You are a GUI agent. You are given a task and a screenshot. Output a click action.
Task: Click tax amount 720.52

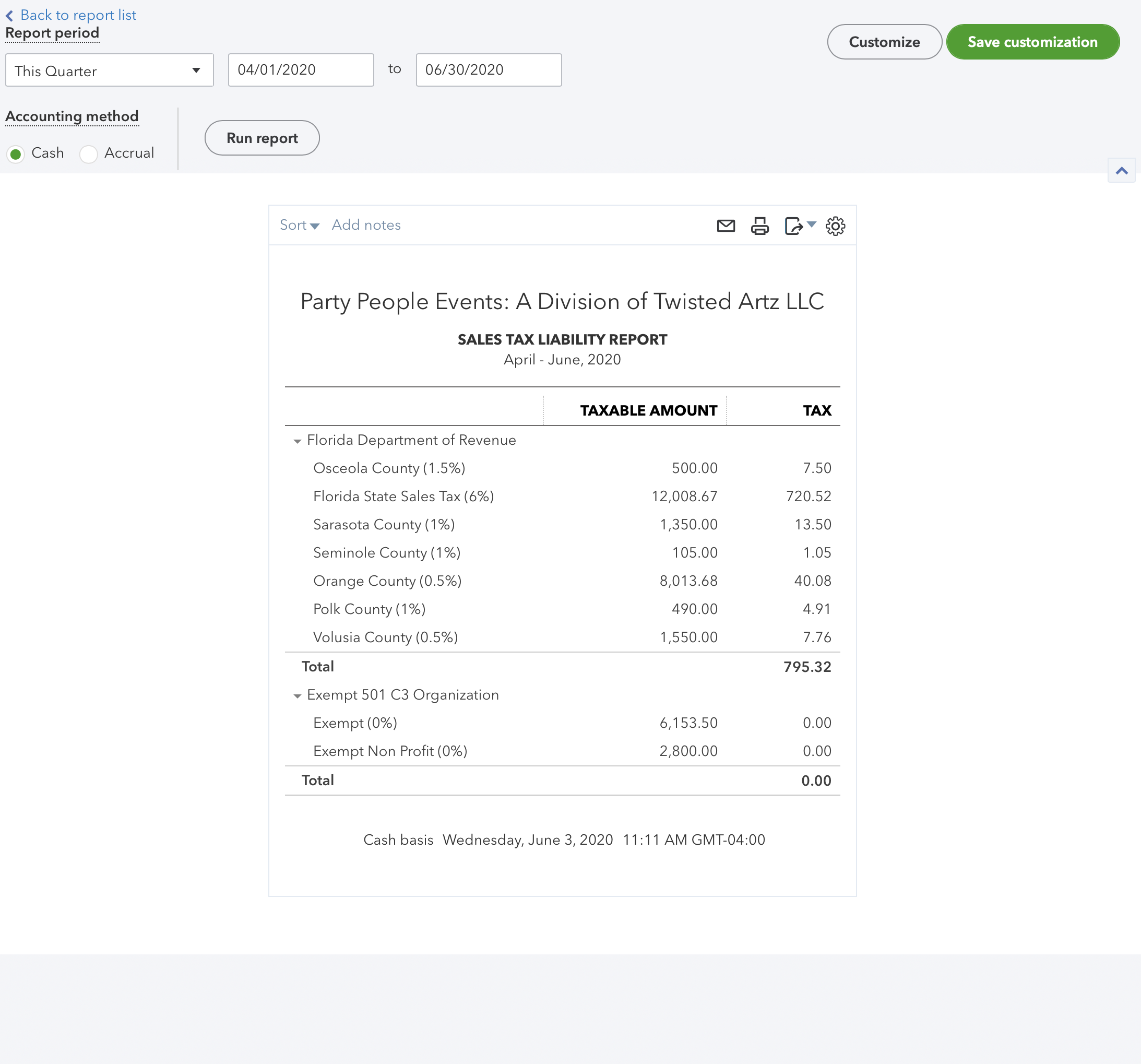(x=808, y=496)
